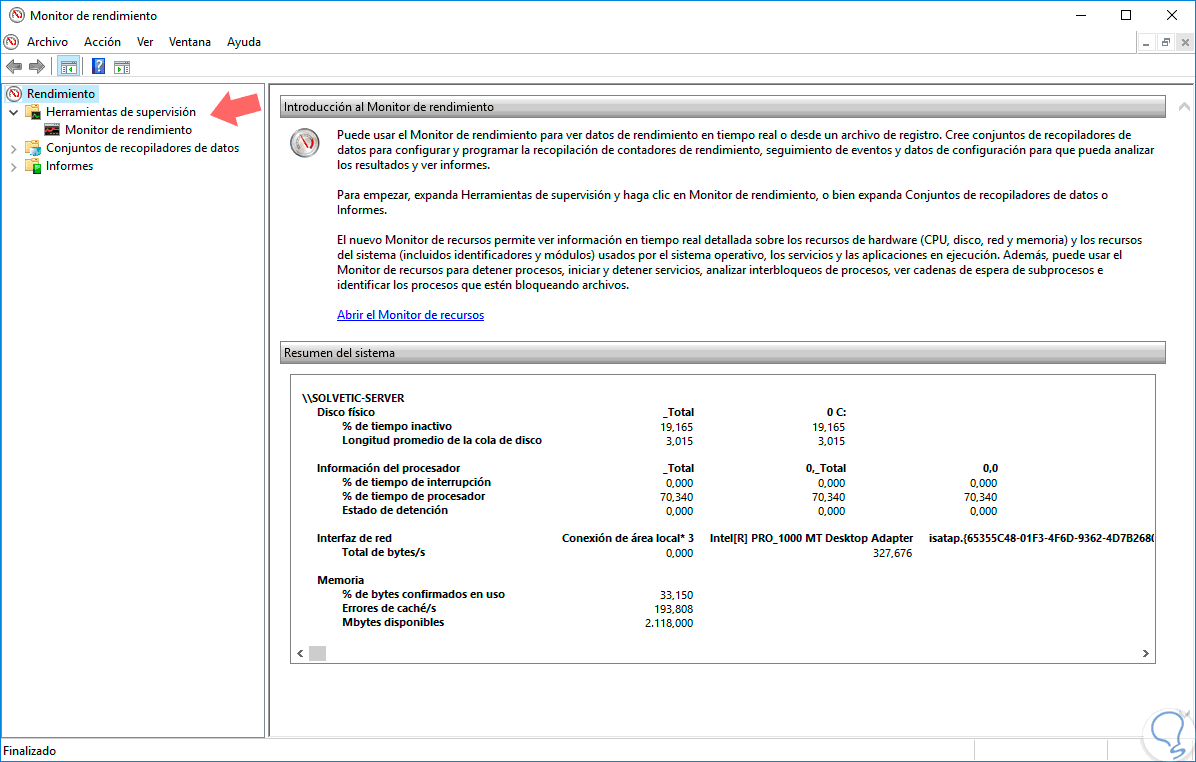Select Informes in the tree
Screen dimensions: 1196x762
click(69, 166)
